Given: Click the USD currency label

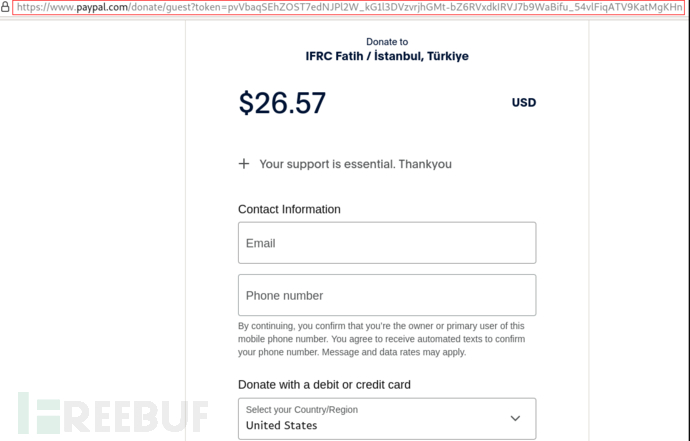Looking at the screenshot, I should point(523,102).
